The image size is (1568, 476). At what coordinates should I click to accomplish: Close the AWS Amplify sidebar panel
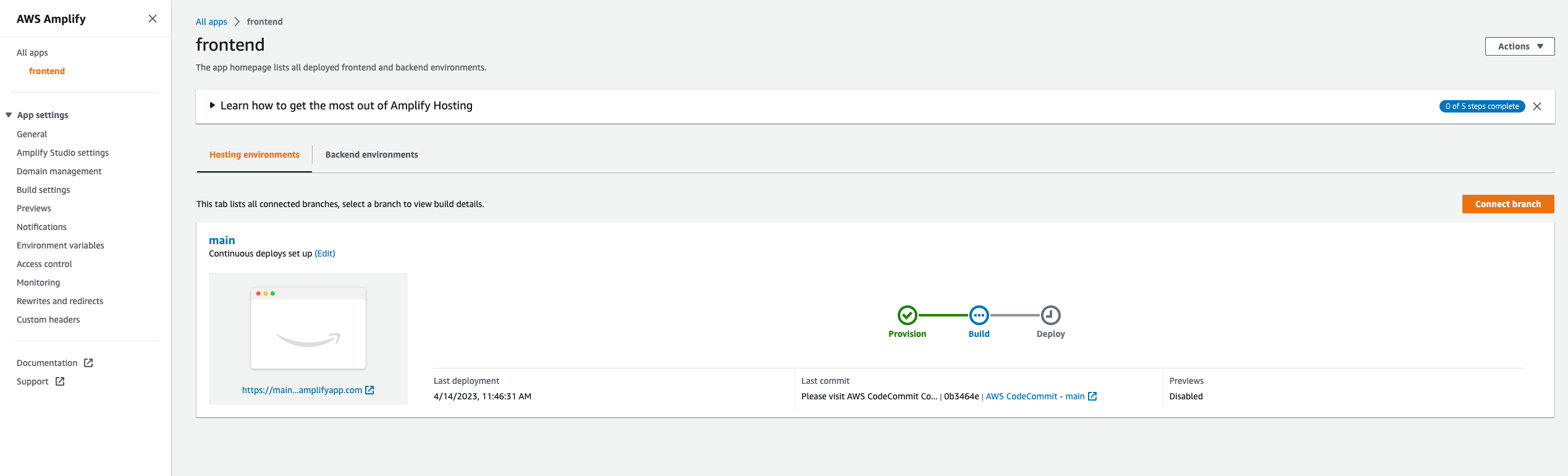153,19
